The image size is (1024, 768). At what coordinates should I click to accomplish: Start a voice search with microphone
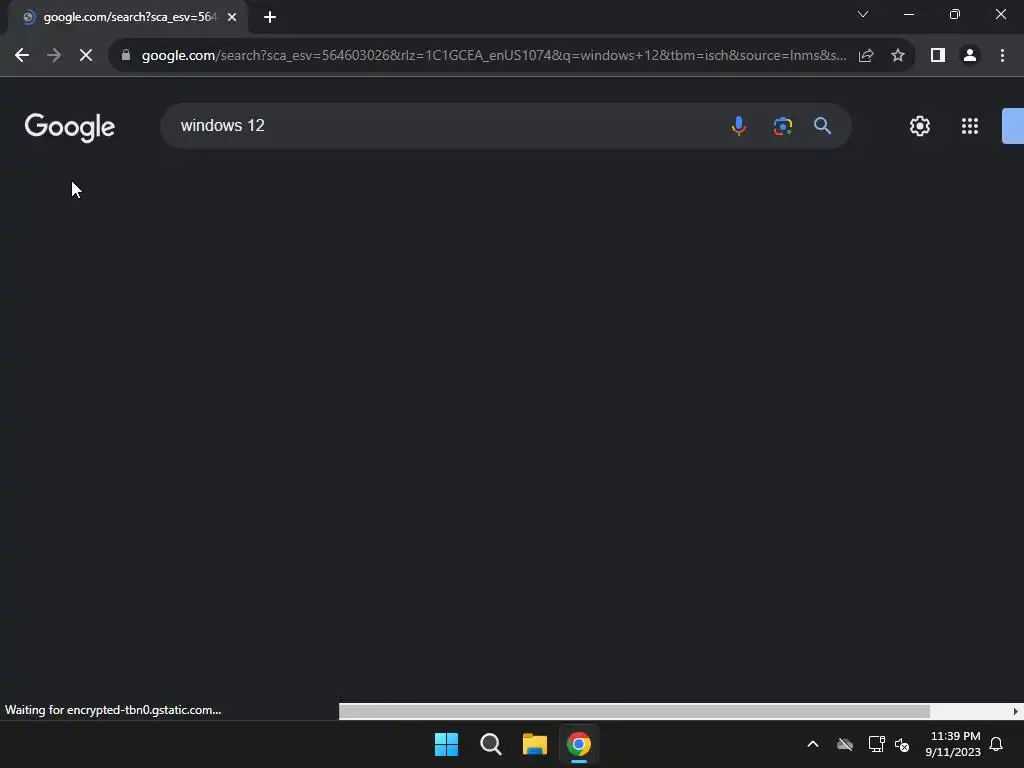point(739,125)
